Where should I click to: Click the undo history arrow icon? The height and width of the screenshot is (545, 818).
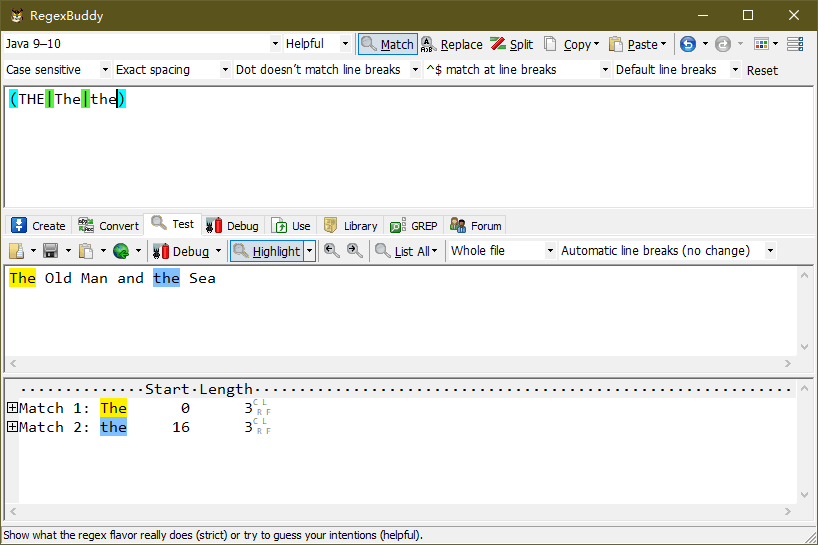[688, 44]
